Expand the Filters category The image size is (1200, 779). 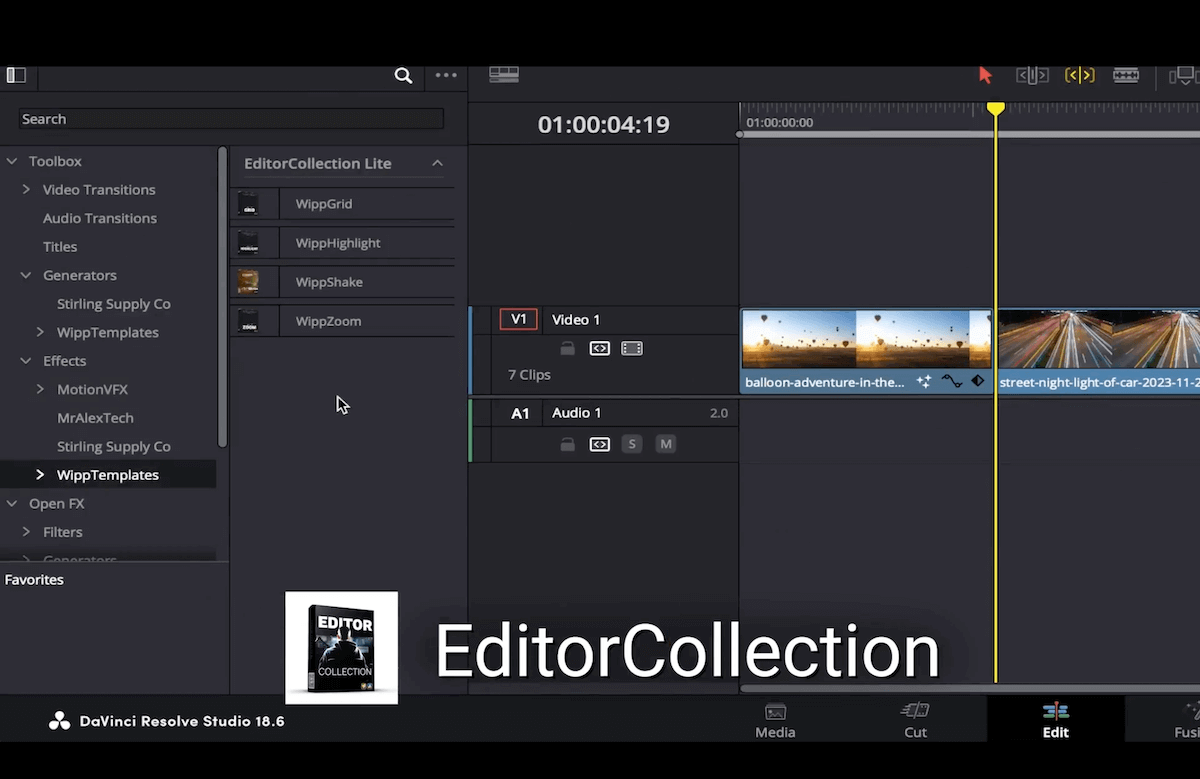(26, 532)
